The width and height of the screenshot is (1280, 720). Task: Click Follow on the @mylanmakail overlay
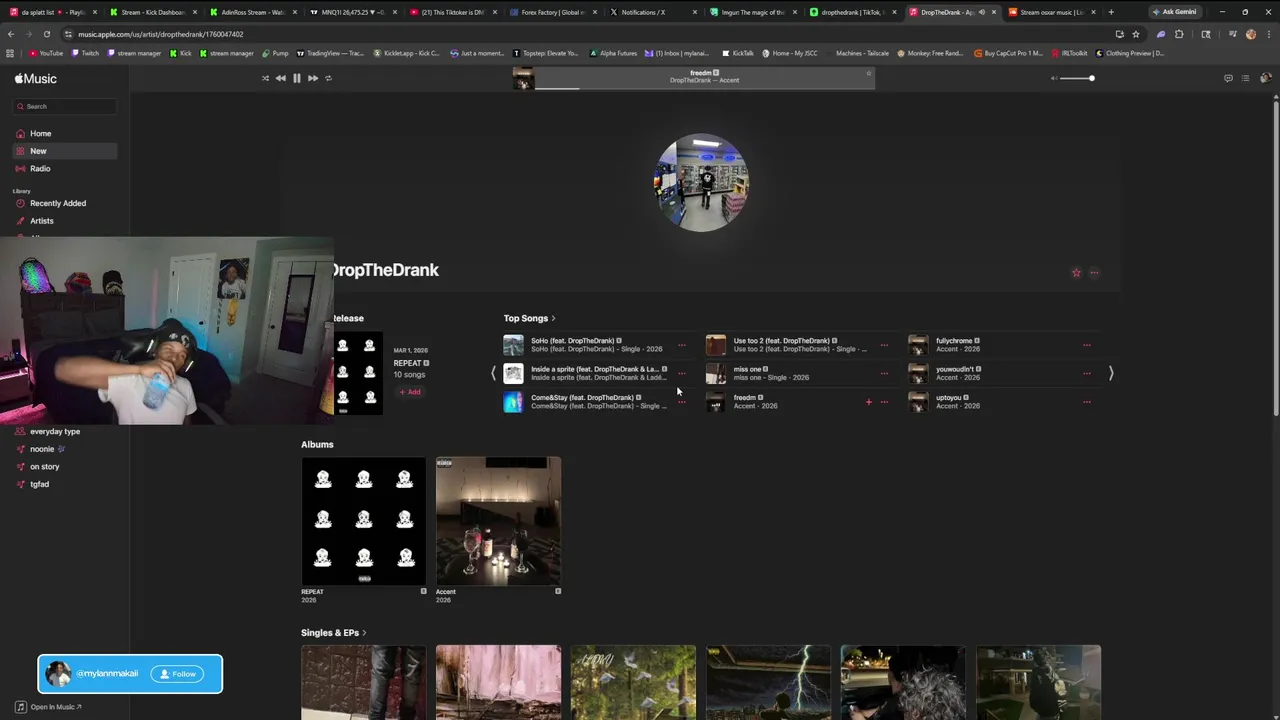click(177, 674)
